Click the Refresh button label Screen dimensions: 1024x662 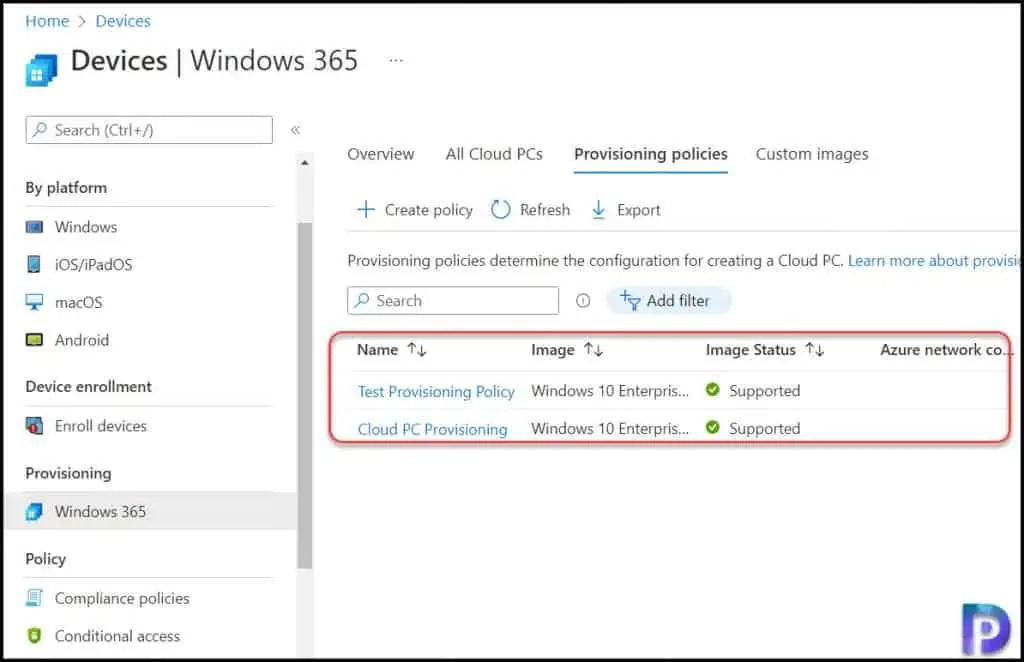pyautogui.click(x=545, y=210)
